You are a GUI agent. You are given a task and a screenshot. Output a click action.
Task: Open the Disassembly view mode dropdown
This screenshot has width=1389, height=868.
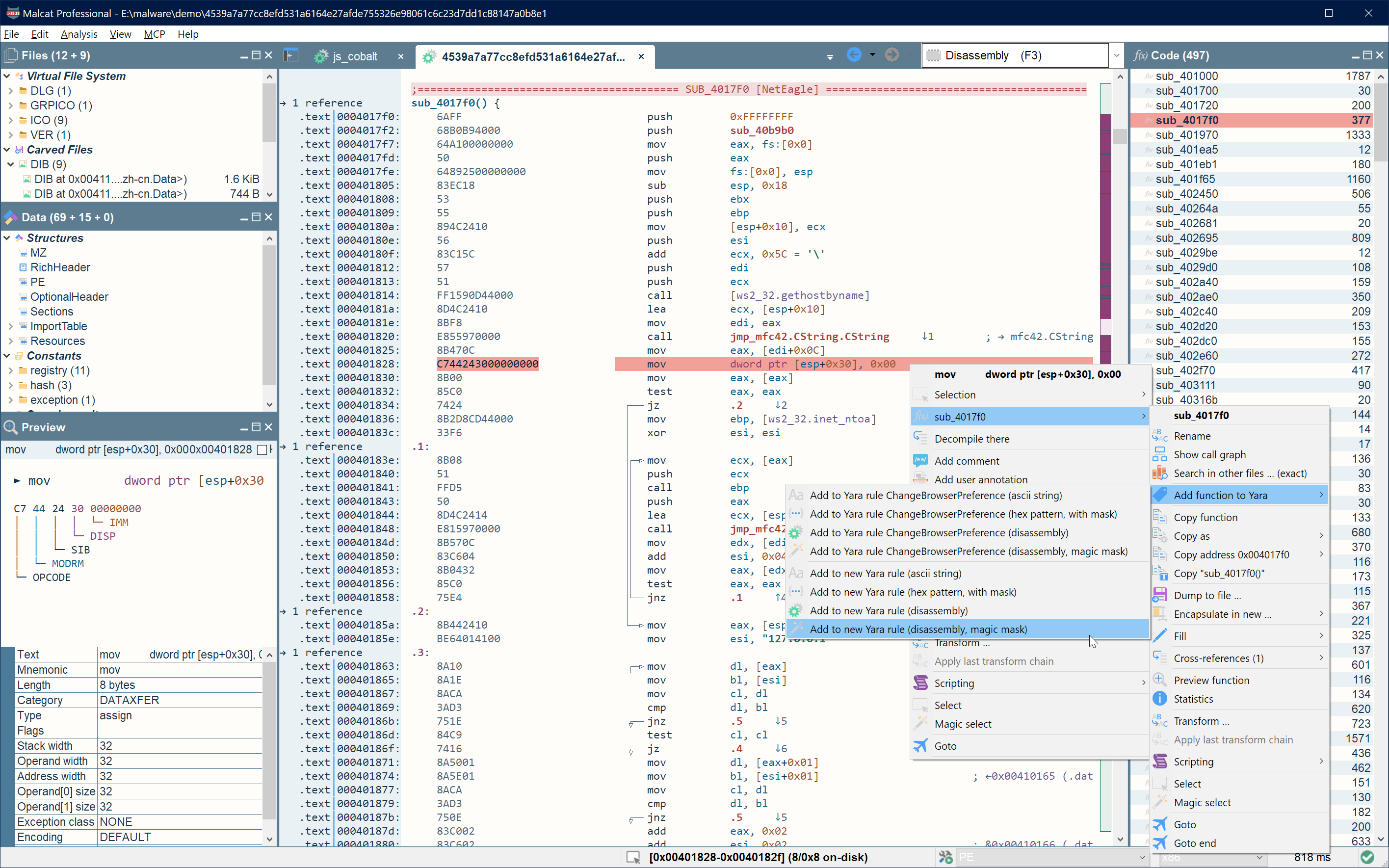click(x=1116, y=55)
